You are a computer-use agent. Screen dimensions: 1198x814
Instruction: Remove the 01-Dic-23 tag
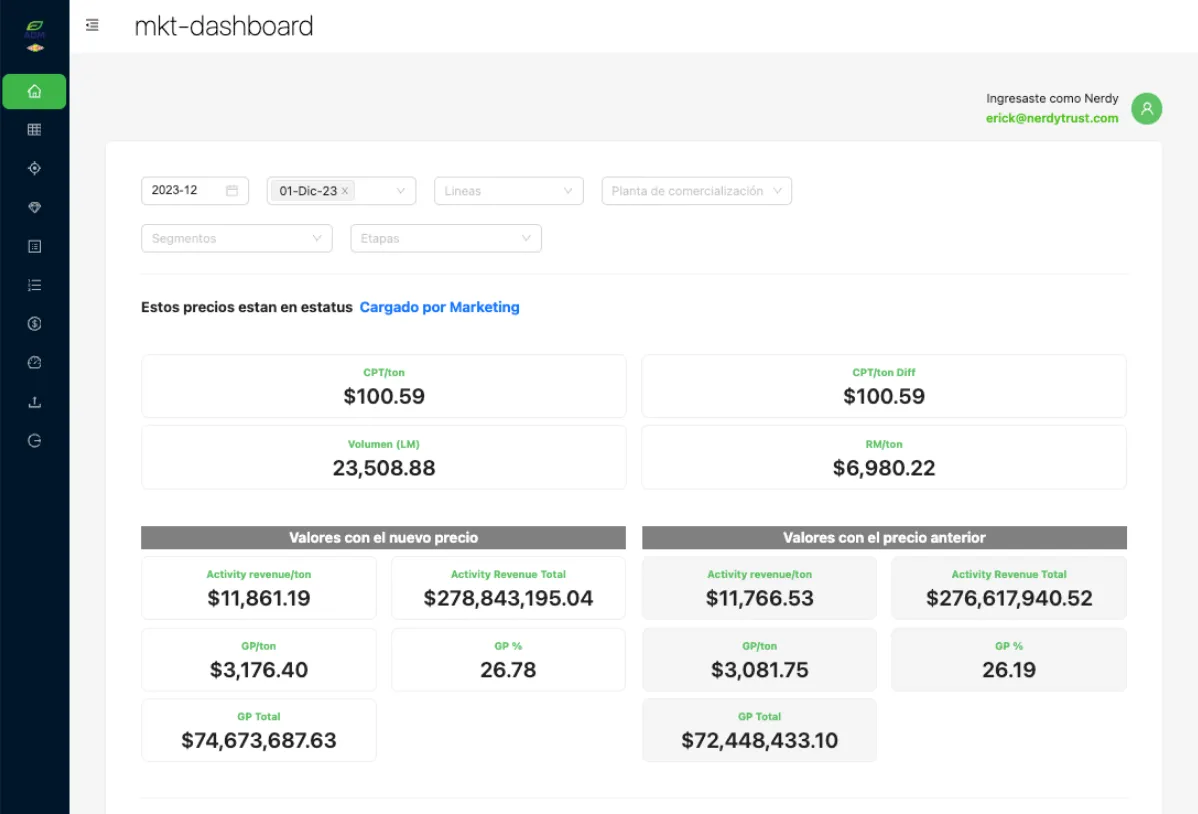tap(345, 191)
